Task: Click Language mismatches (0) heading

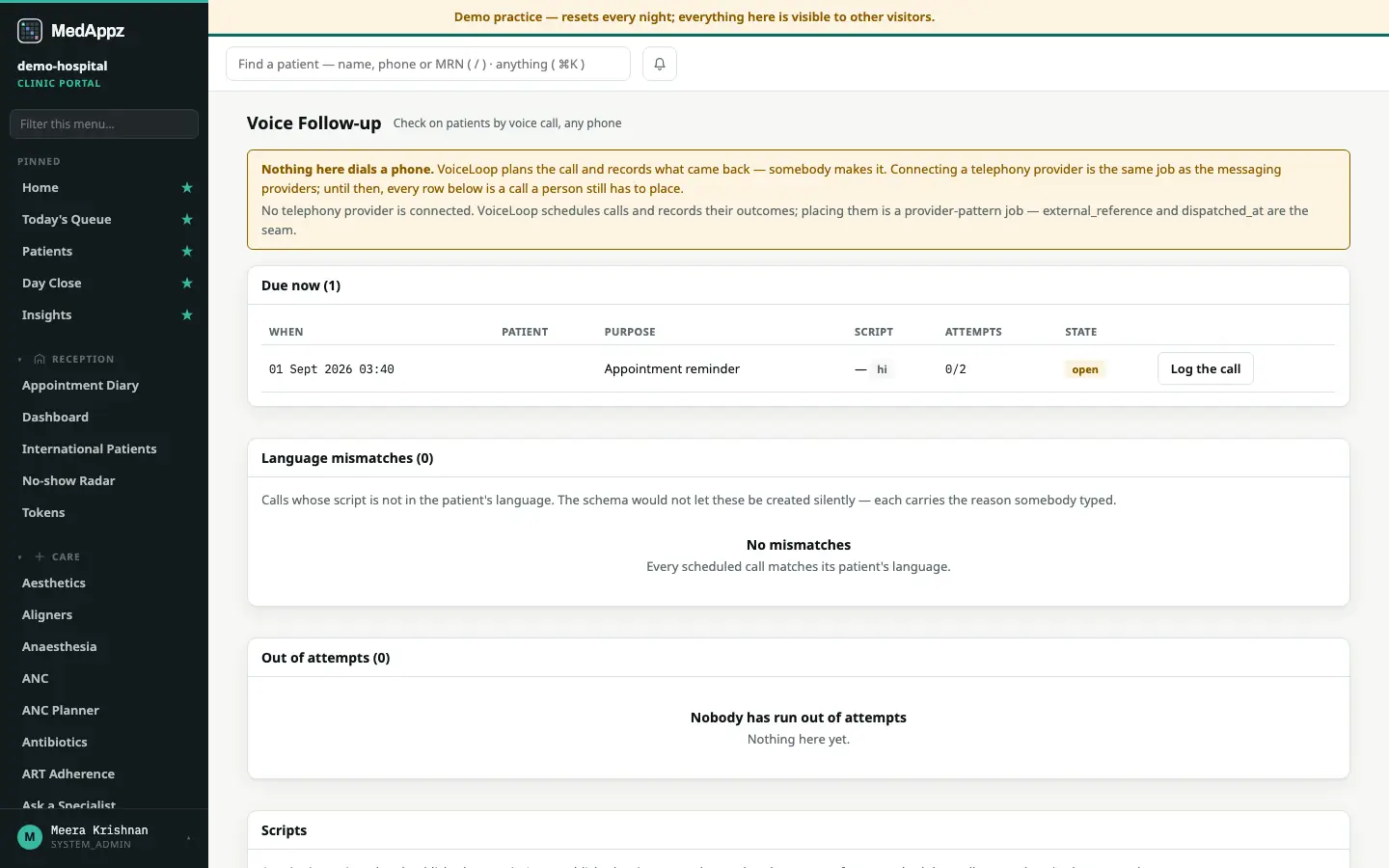Action: pos(347,458)
